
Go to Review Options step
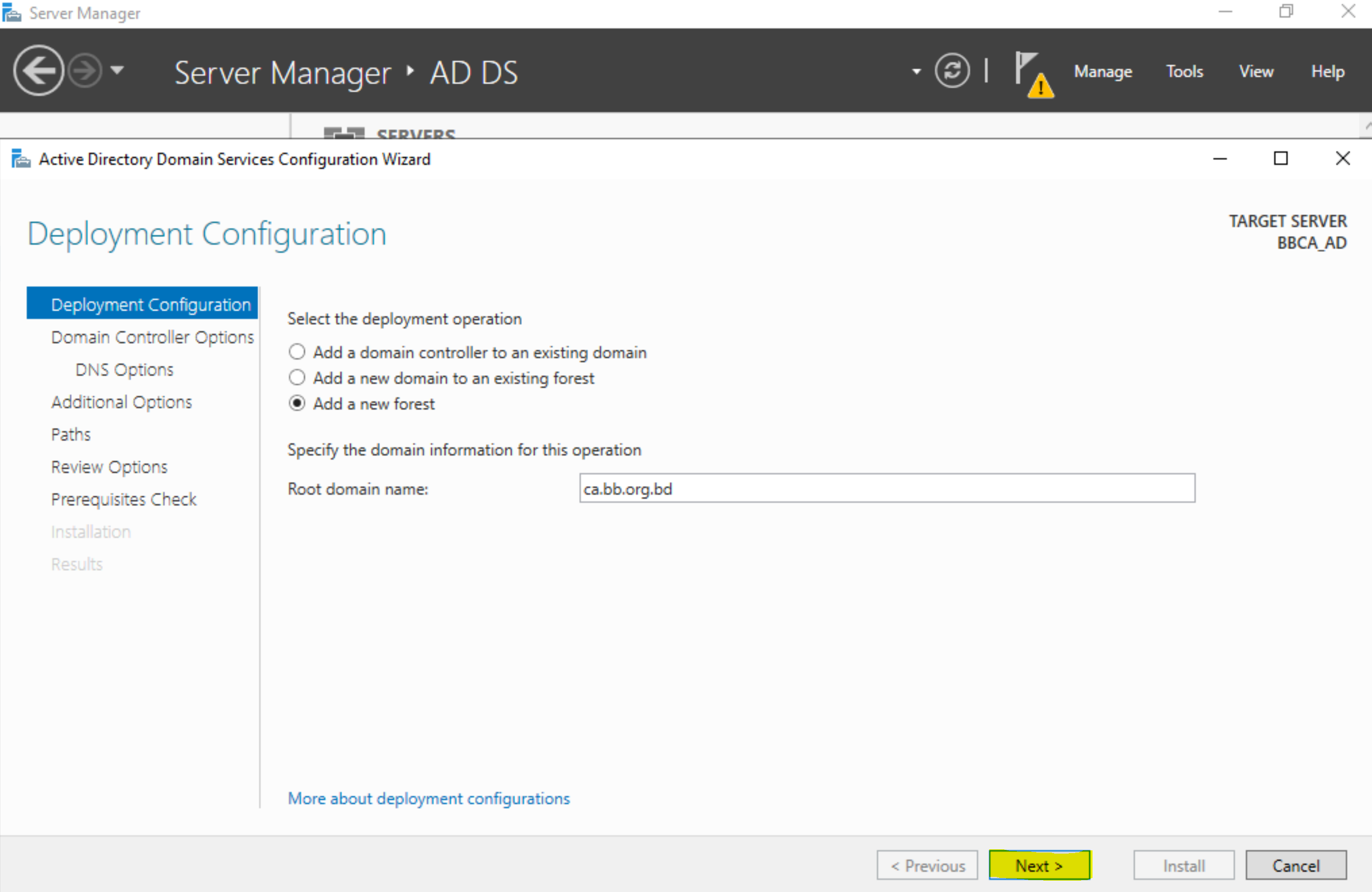(x=110, y=467)
